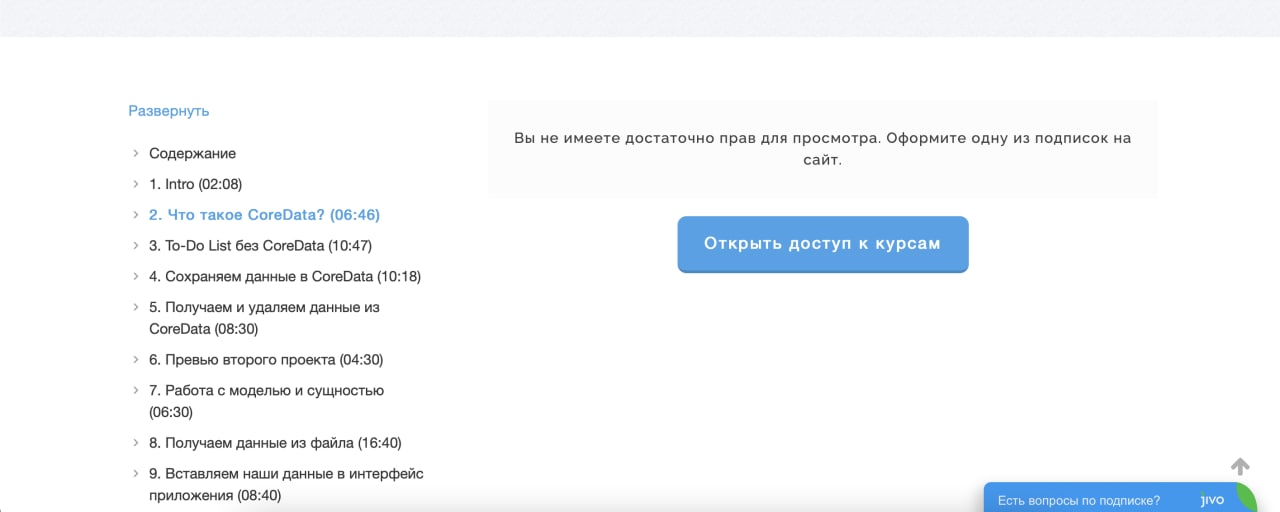Image resolution: width=1280 pixels, height=512 pixels.
Task: Click the scroll-to-top arrow icon
Action: point(1240,466)
